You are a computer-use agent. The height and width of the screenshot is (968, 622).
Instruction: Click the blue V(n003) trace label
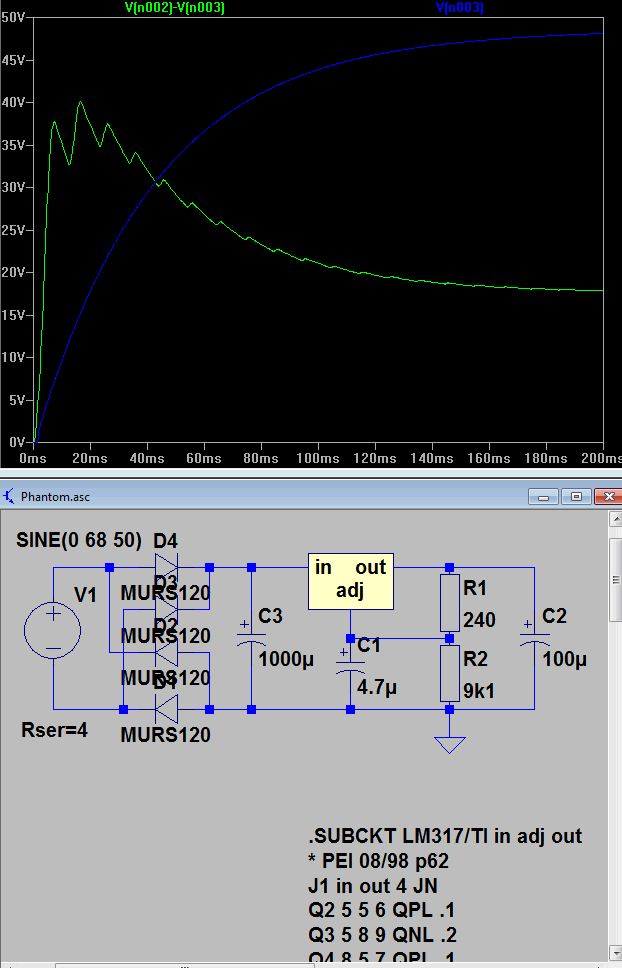click(460, 7)
